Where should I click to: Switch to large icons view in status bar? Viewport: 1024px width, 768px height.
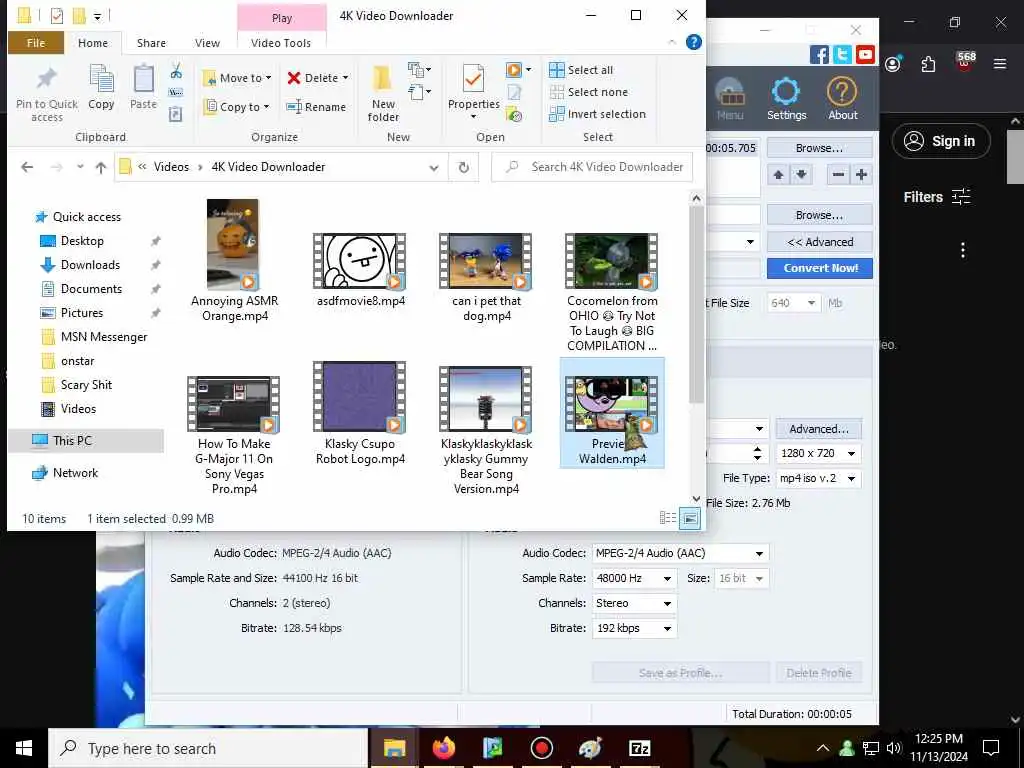pos(690,519)
